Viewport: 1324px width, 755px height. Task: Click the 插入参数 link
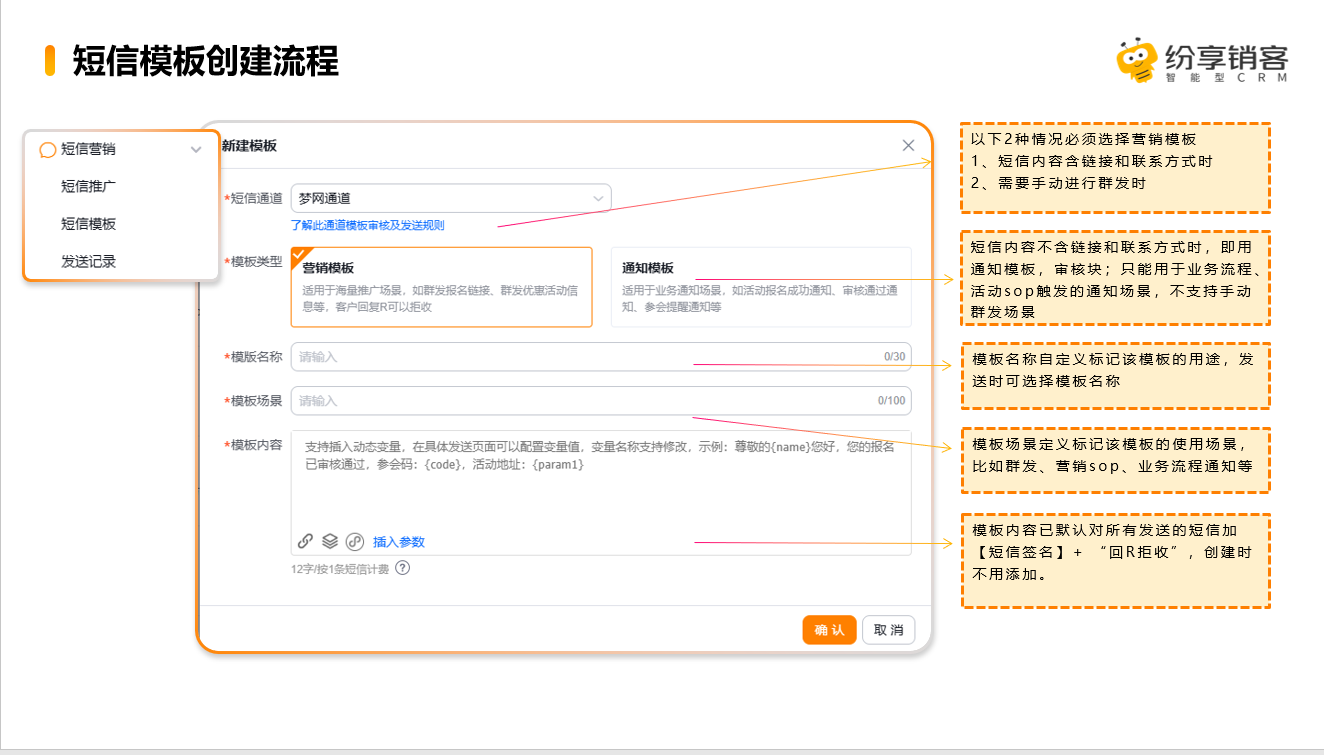coord(398,542)
